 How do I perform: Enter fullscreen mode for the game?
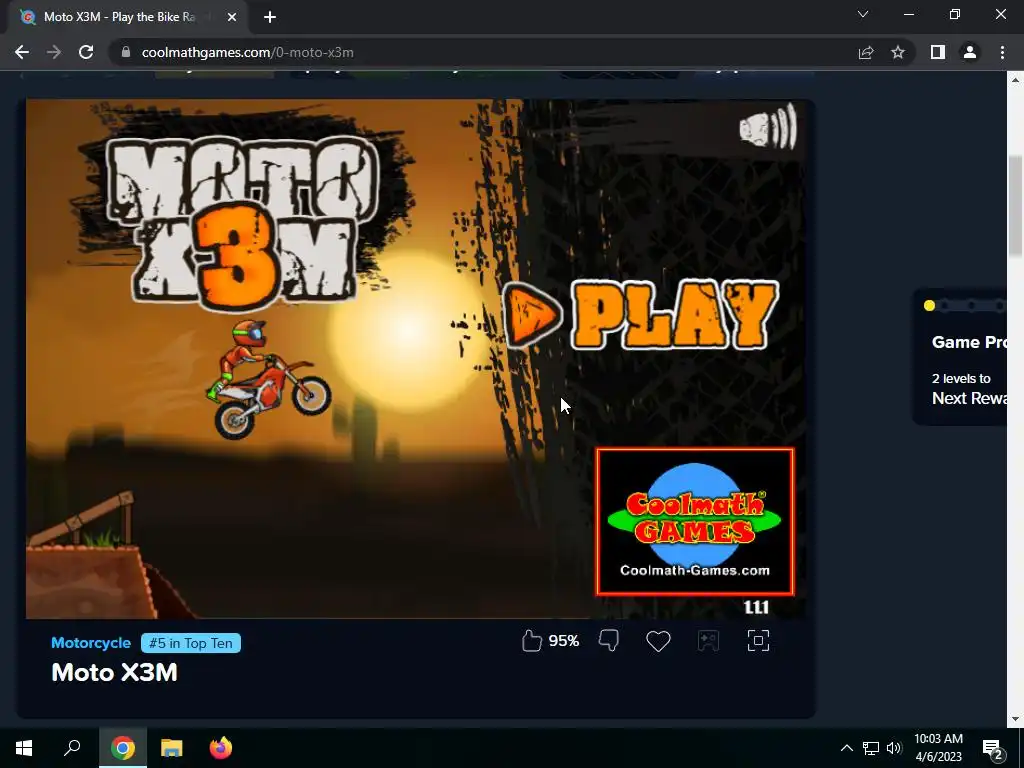(758, 641)
